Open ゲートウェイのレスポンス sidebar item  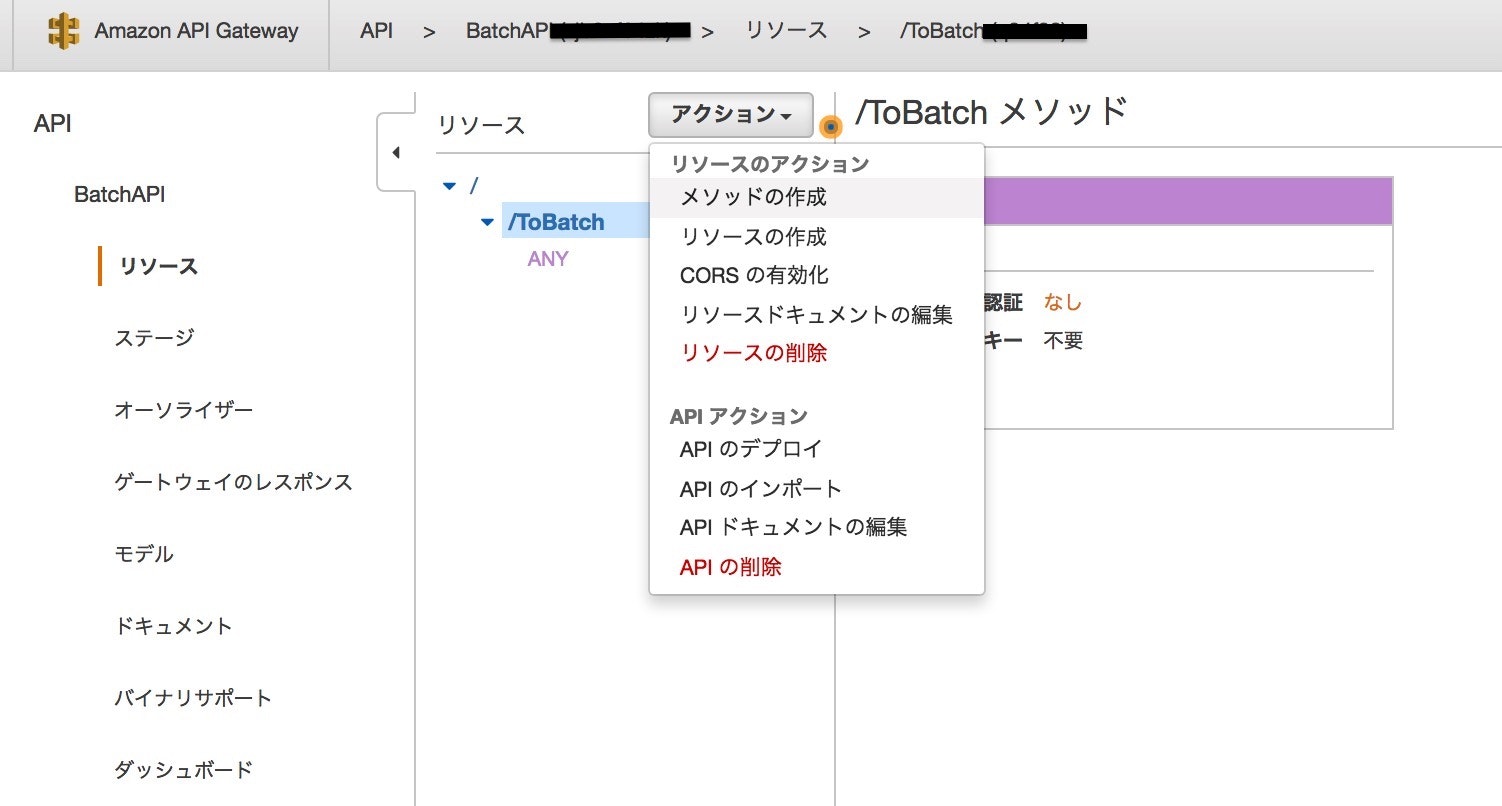(x=234, y=482)
